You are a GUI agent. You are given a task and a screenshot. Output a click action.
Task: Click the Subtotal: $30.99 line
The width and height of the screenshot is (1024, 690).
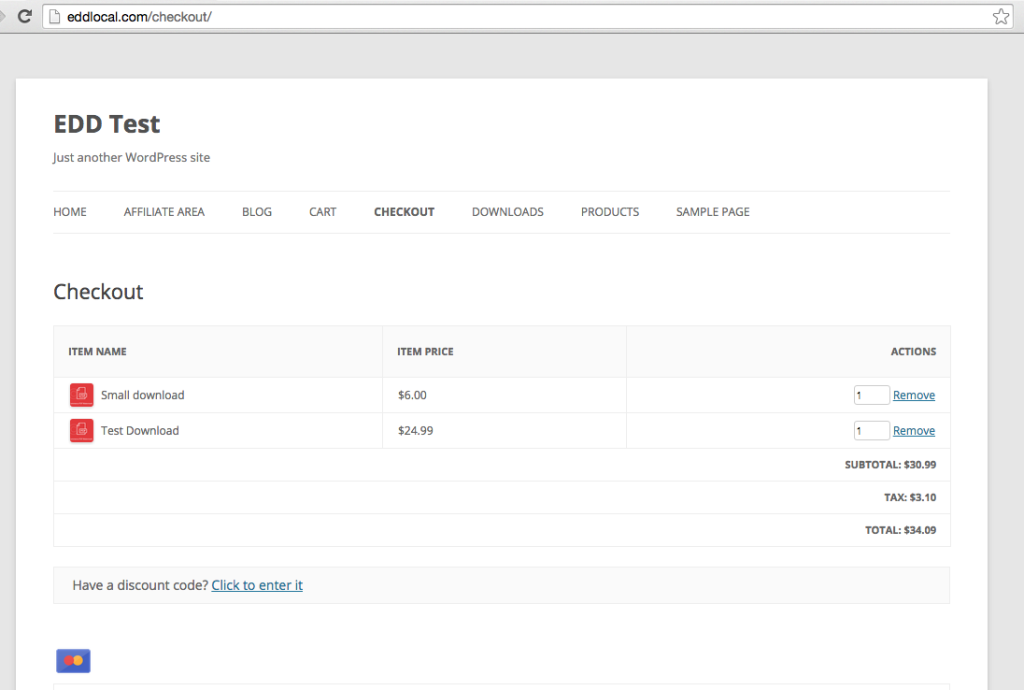point(890,465)
